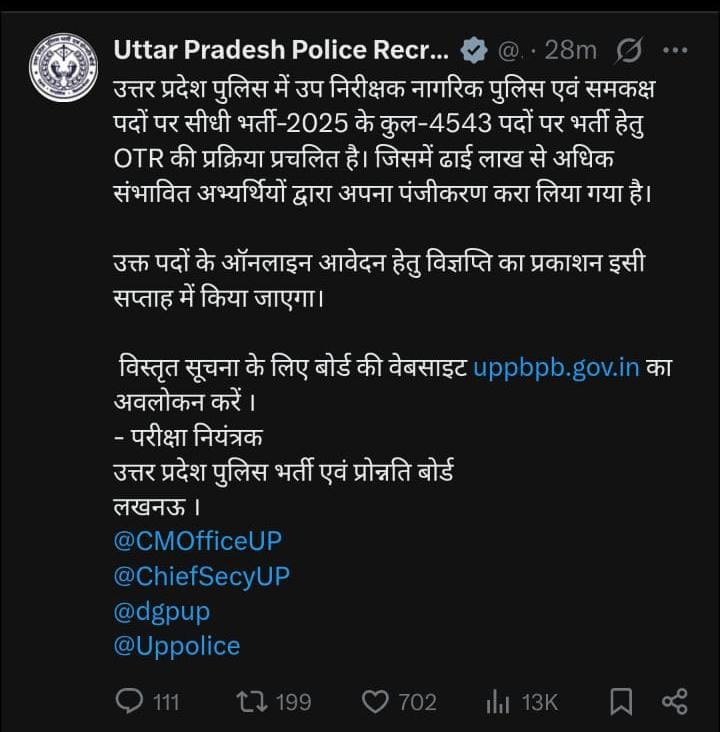Click the blue verified badge
720x732 pixels.
coord(474,50)
